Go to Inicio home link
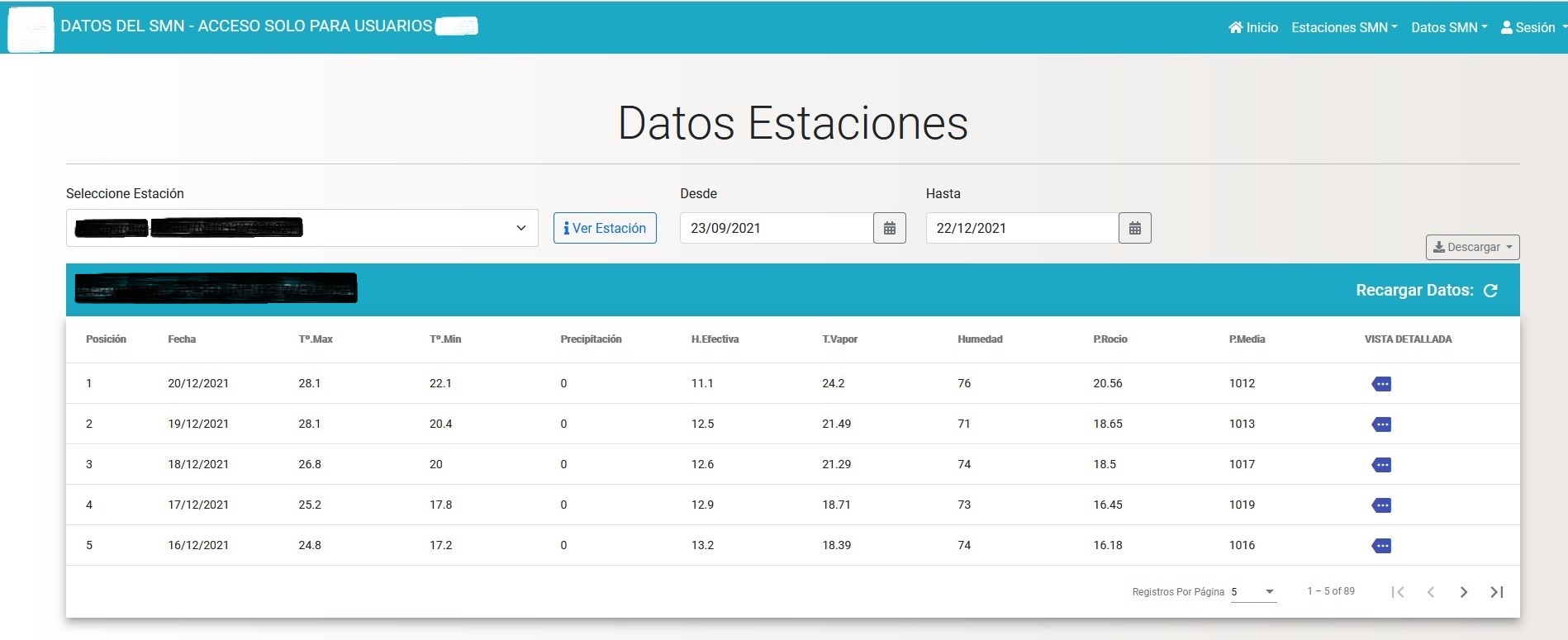This screenshot has height=640, width=1568. (x=1253, y=27)
